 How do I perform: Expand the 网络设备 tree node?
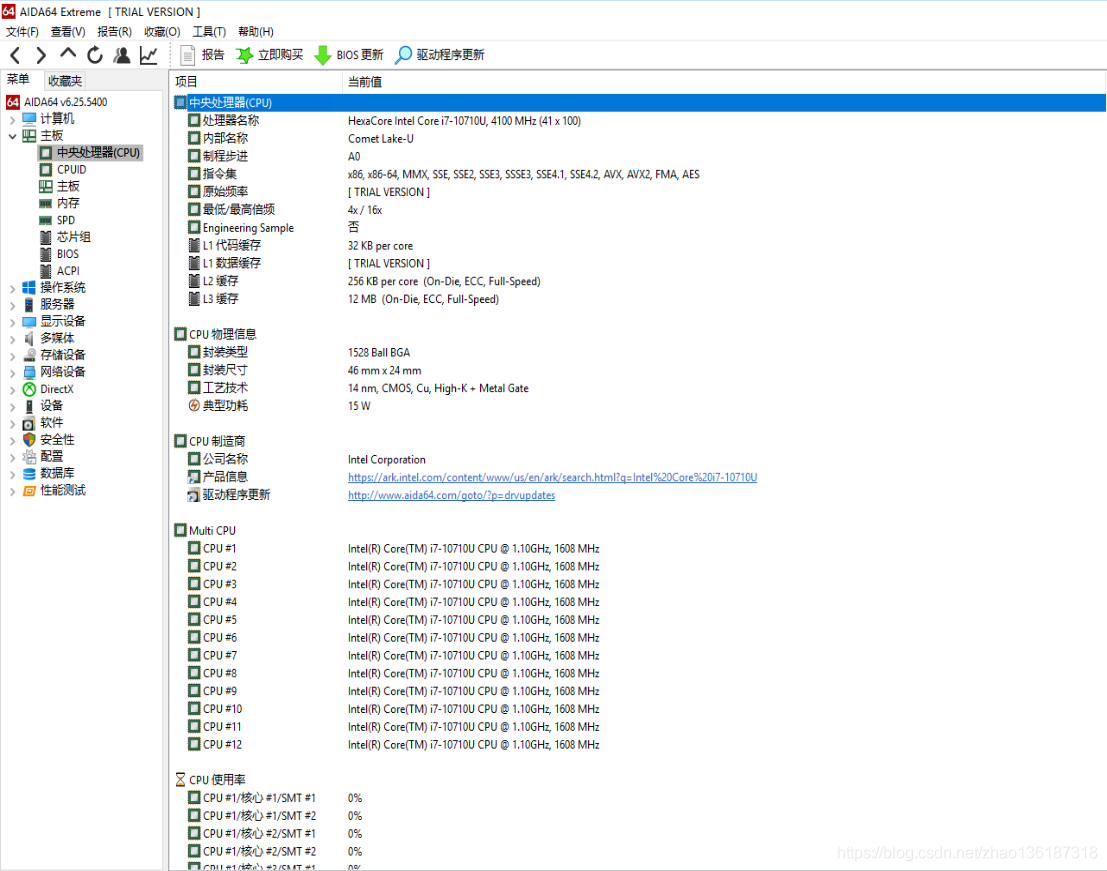tap(12, 373)
